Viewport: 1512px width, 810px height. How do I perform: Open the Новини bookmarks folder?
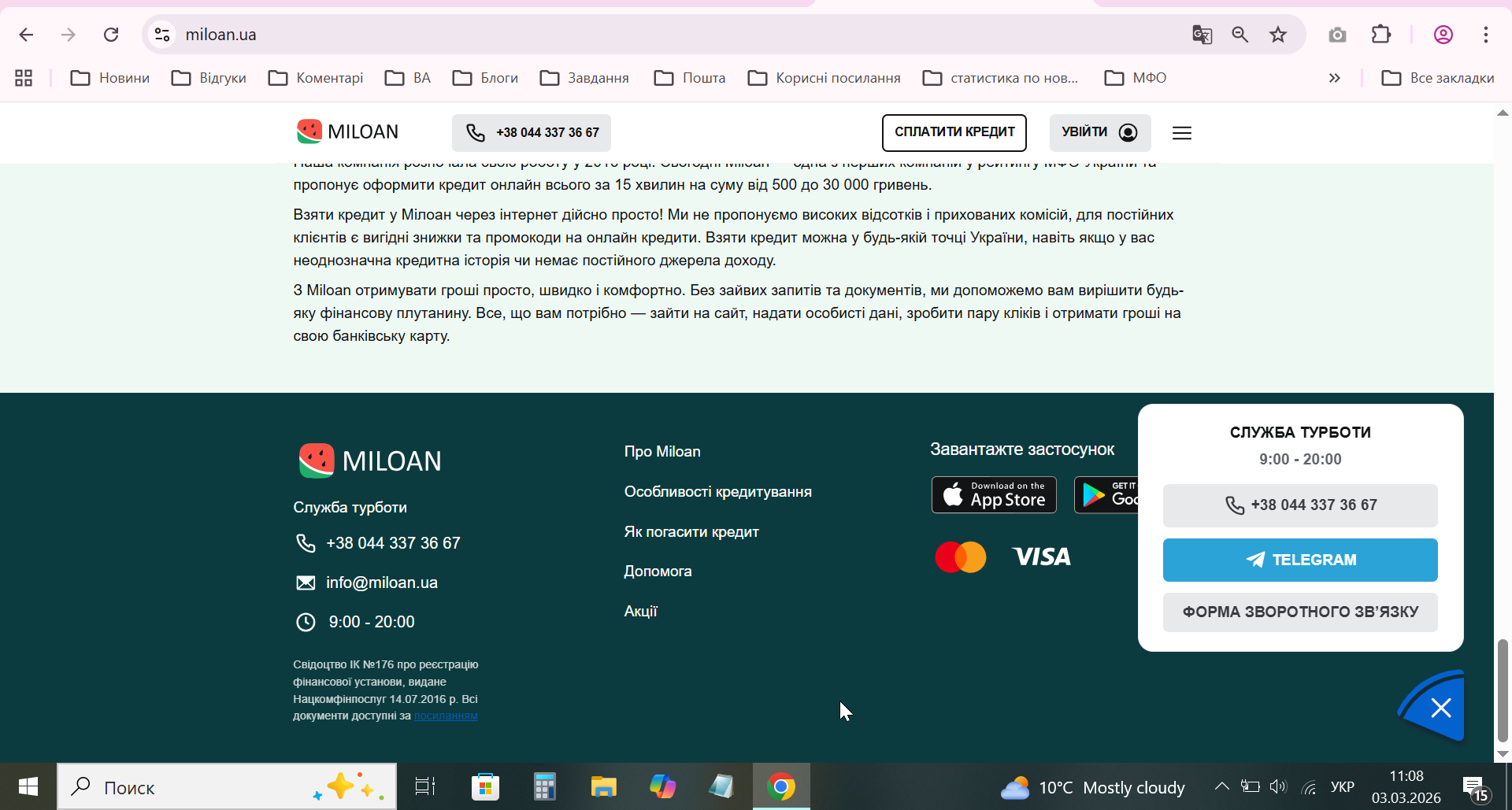pos(110,78)
